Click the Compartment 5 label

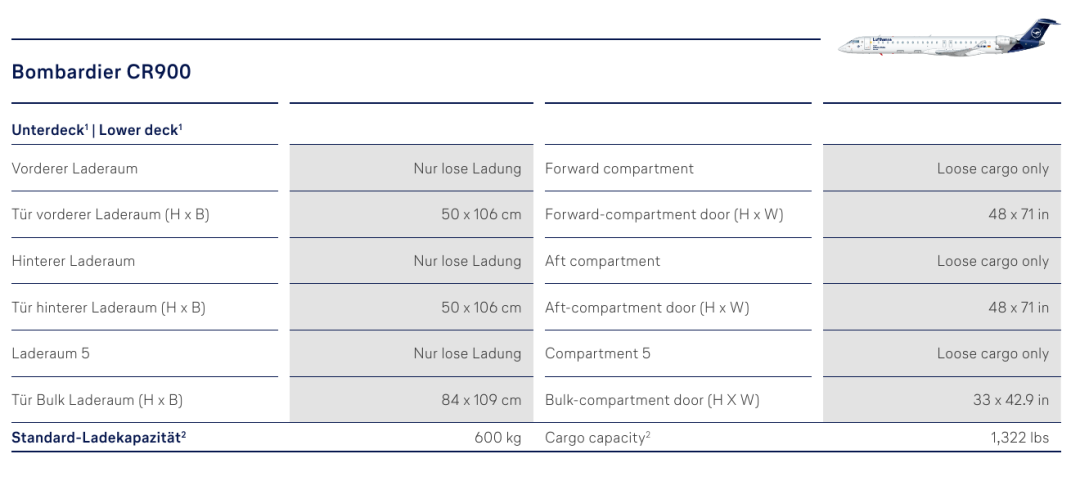597,354
